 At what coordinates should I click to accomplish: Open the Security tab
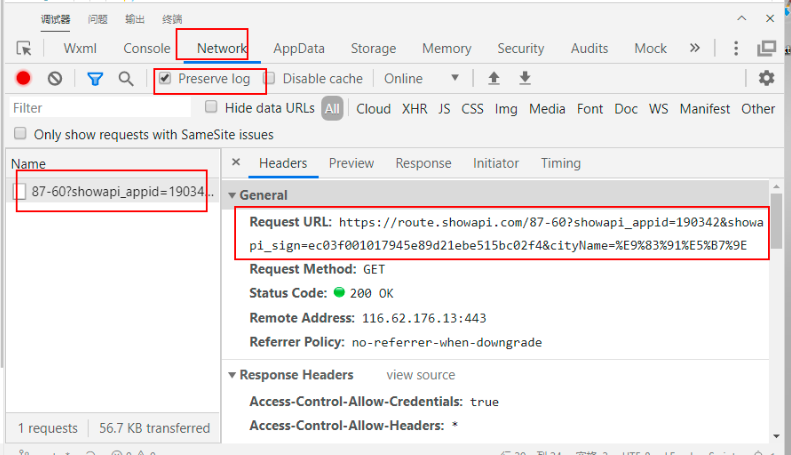(521, 48)
